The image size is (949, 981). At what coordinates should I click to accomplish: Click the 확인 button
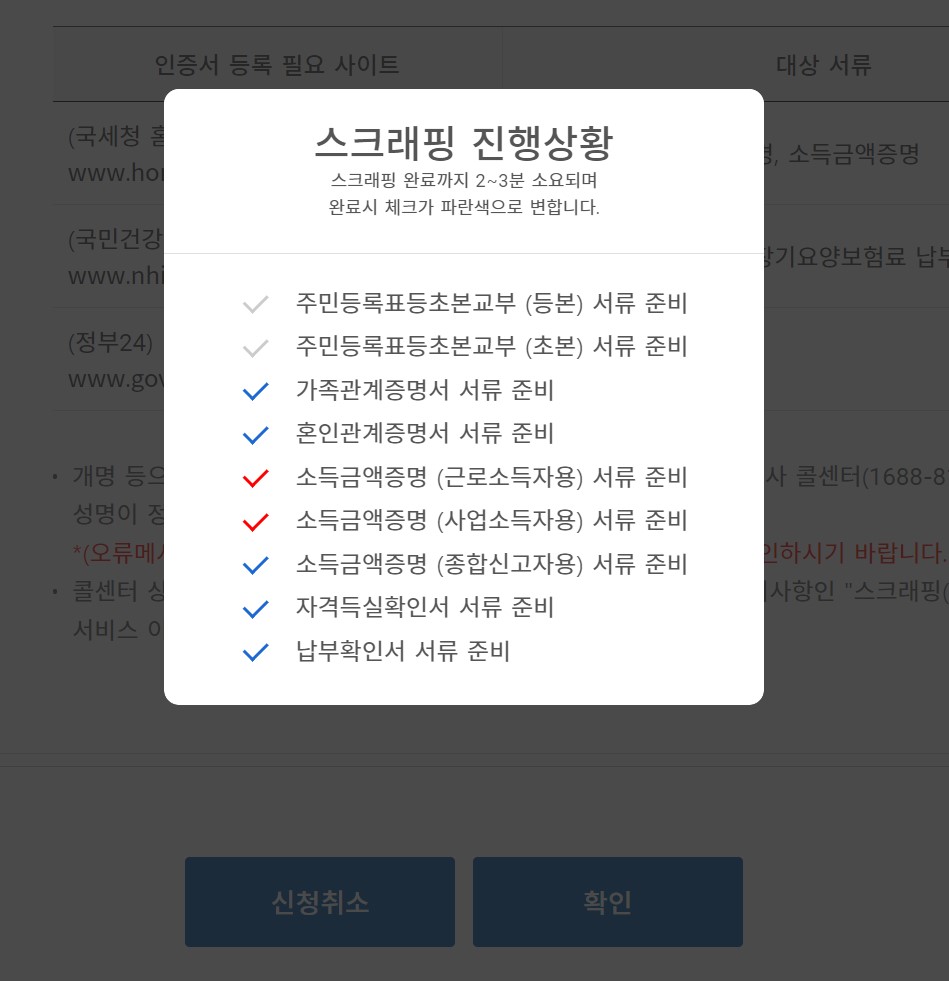pyautogui.click(x=607, y=902)
